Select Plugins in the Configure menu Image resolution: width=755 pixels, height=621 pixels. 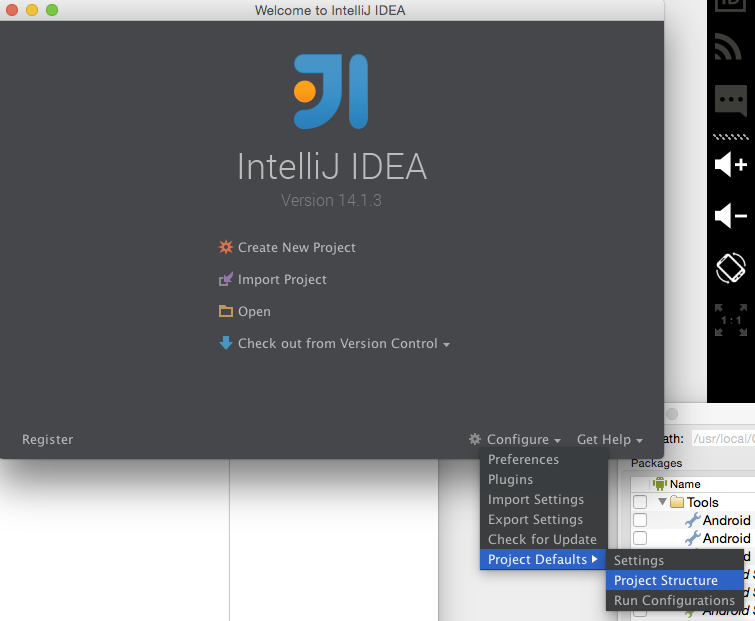[x=544, y=479]
